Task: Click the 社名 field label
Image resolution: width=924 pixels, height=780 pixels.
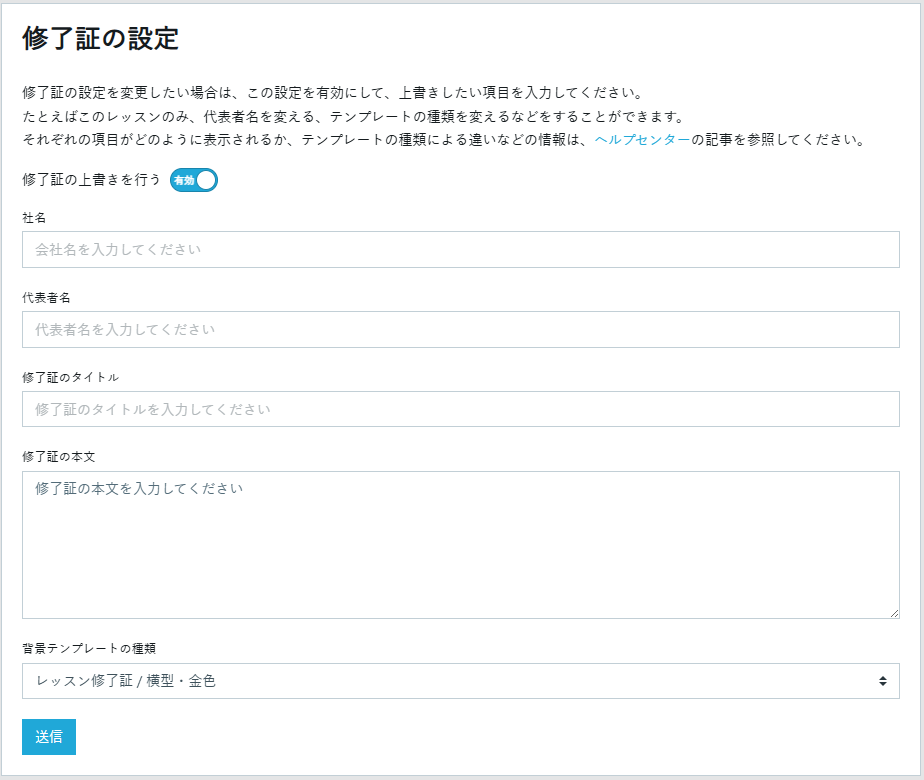Action: (x=34, y=218)
